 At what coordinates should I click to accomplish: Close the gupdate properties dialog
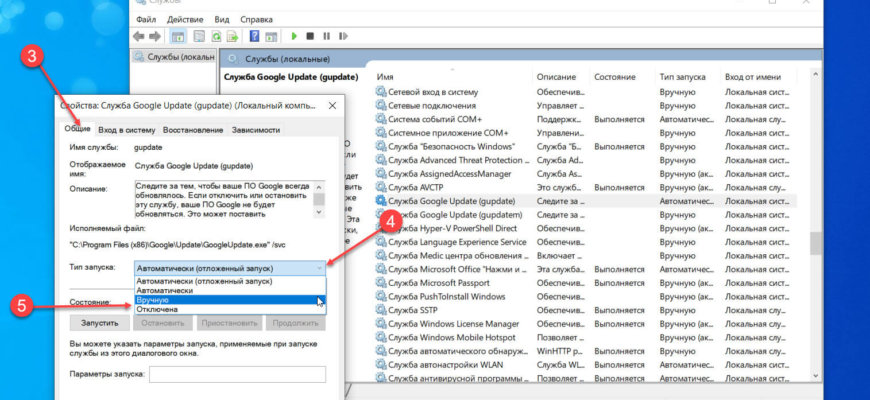click(x=332, y=105)
